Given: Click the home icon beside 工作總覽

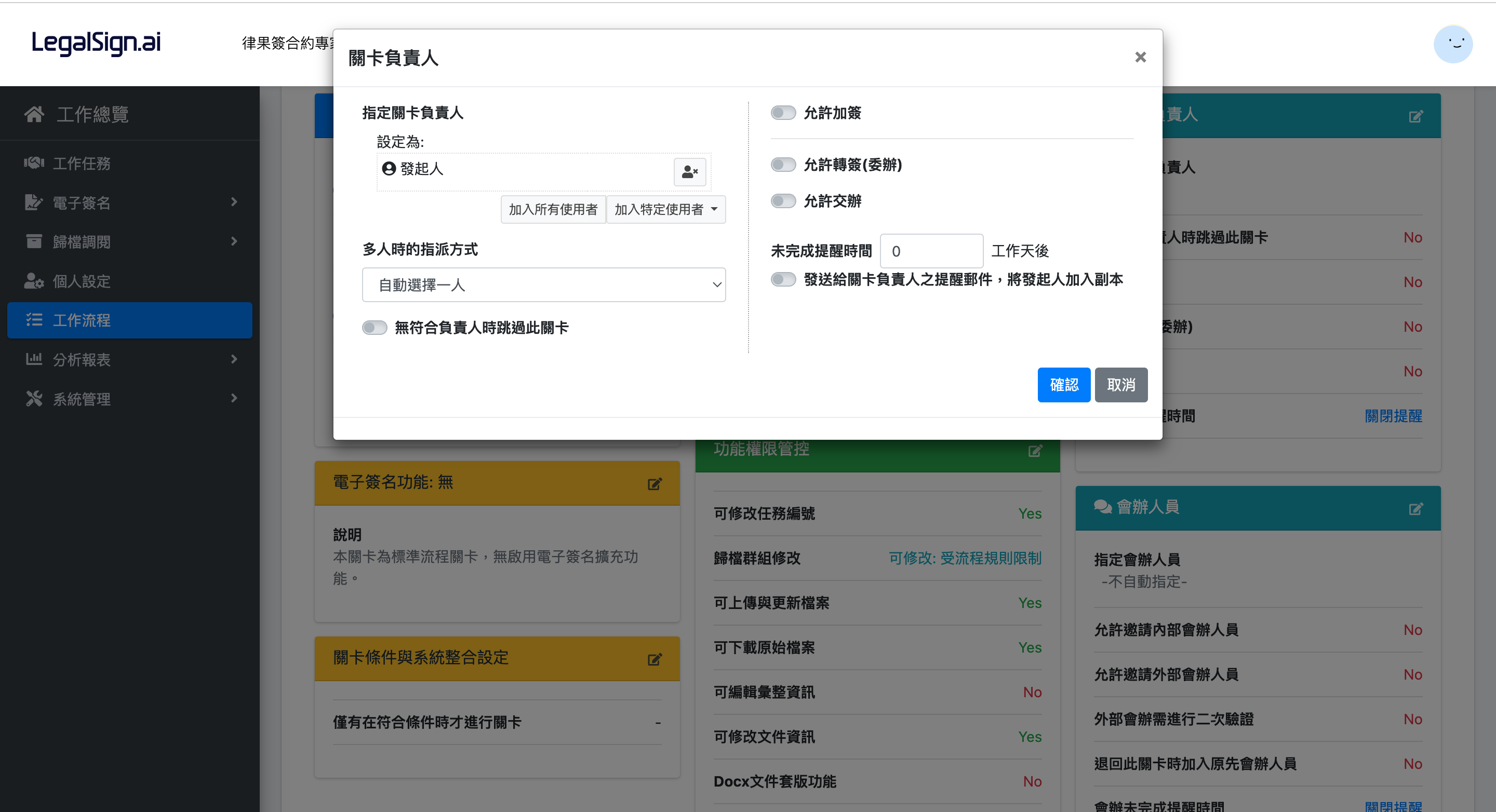Looking at the screenshot, I should click(x=34, y=114).
